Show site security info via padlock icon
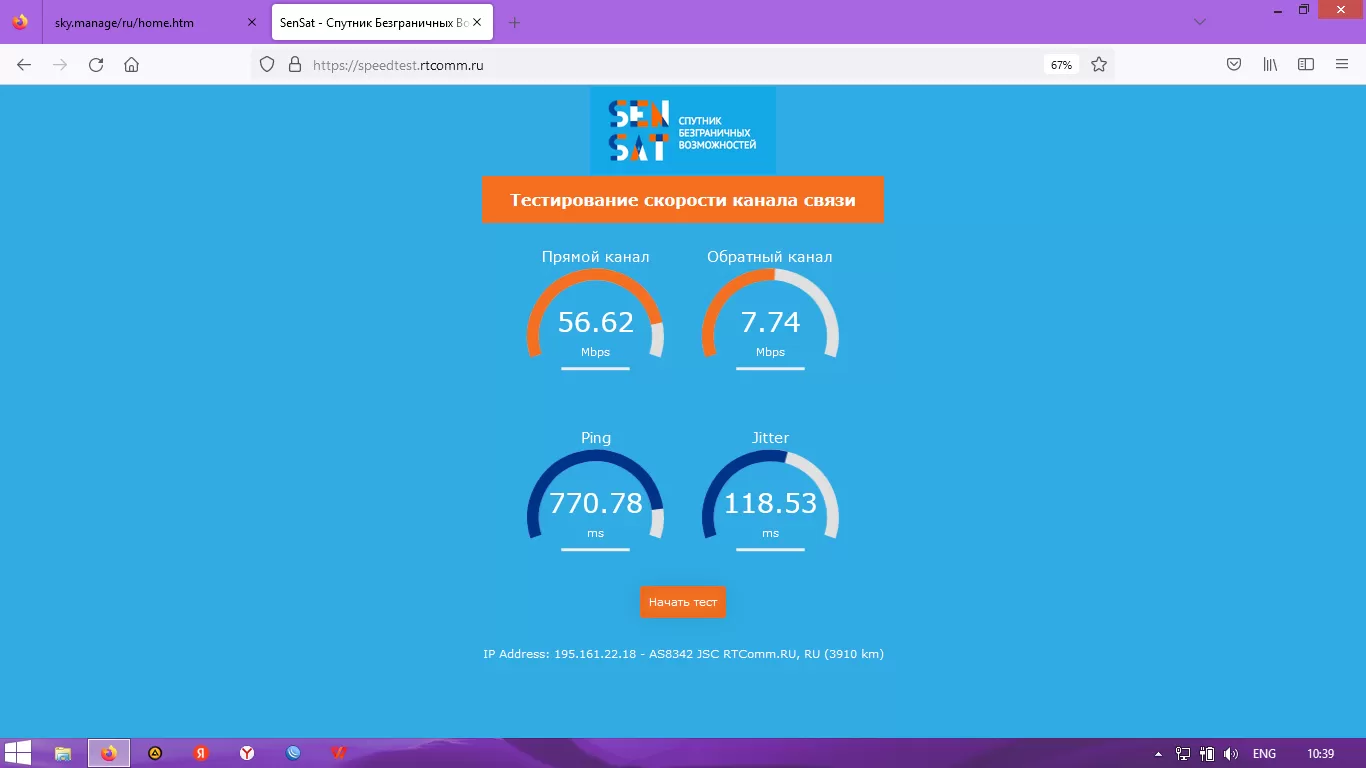Image resolution: width=1366 pixels, height=768 pixels. click(294, 64)
